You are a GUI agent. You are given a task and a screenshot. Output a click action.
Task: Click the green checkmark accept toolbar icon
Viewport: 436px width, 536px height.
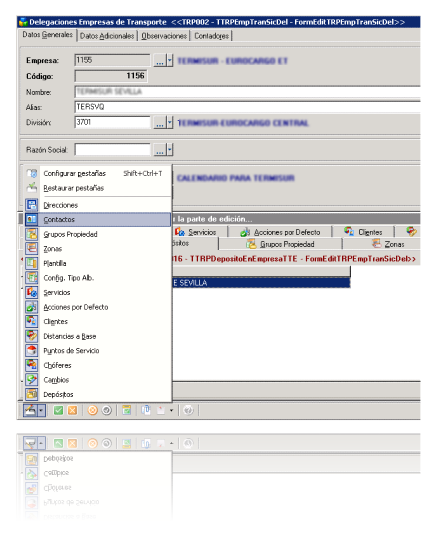[58, 410]
